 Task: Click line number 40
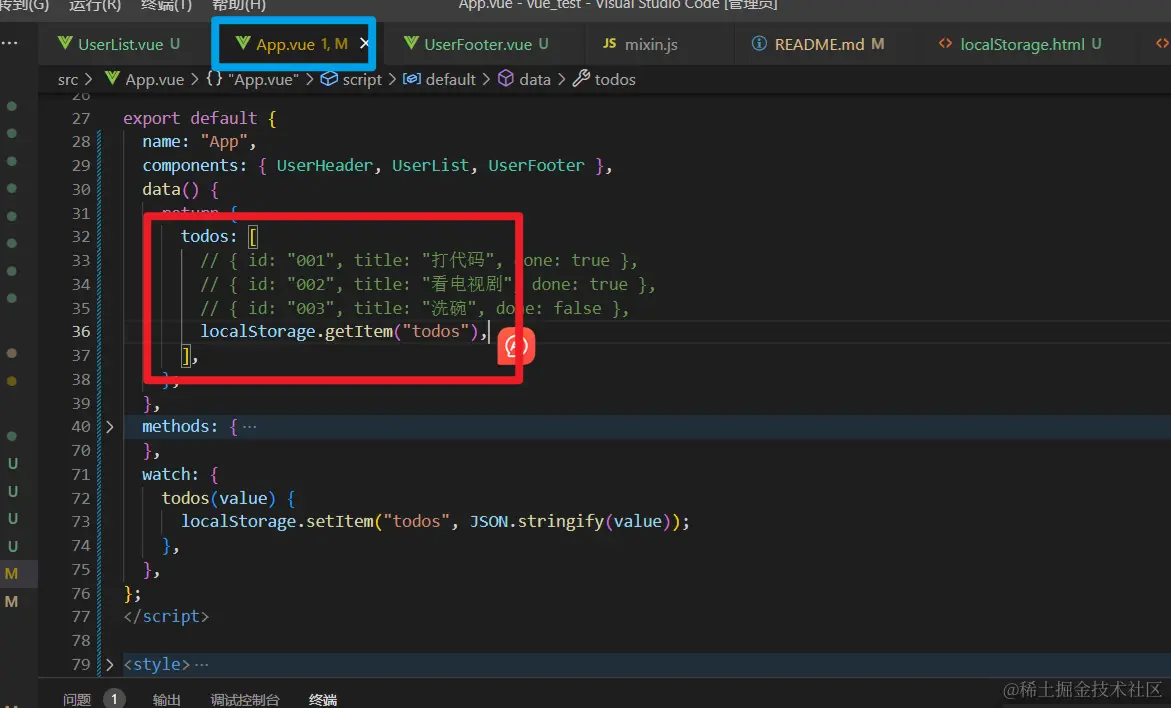(81, 426)
